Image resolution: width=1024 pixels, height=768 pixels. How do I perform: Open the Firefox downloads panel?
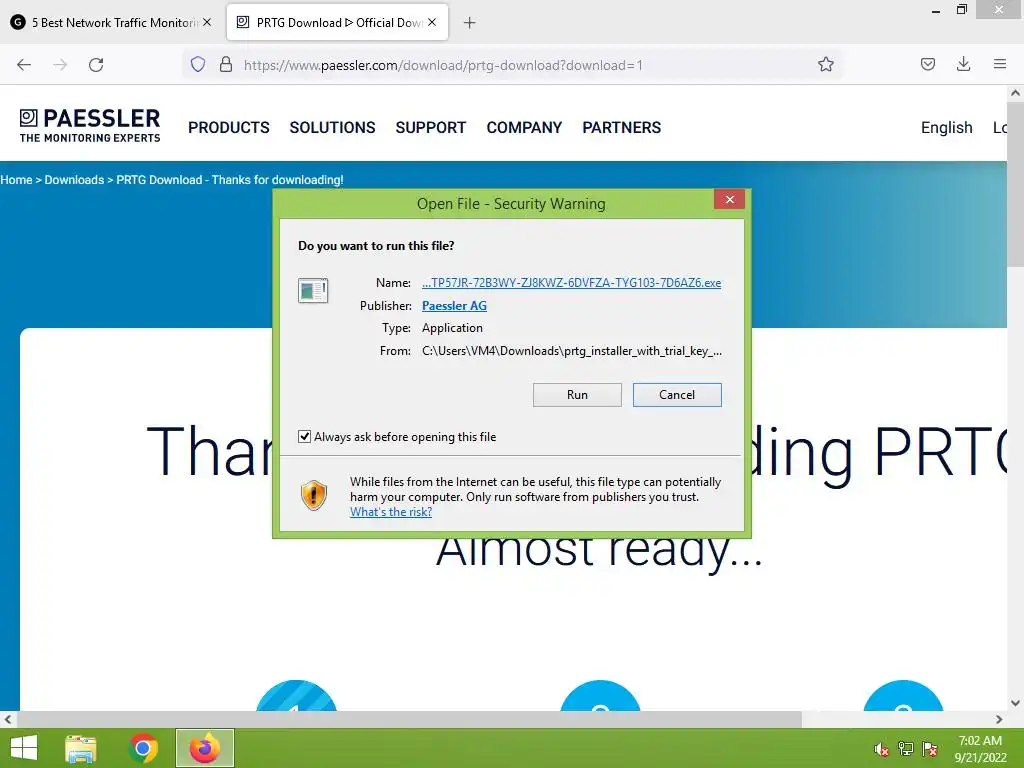click(963, 64)
